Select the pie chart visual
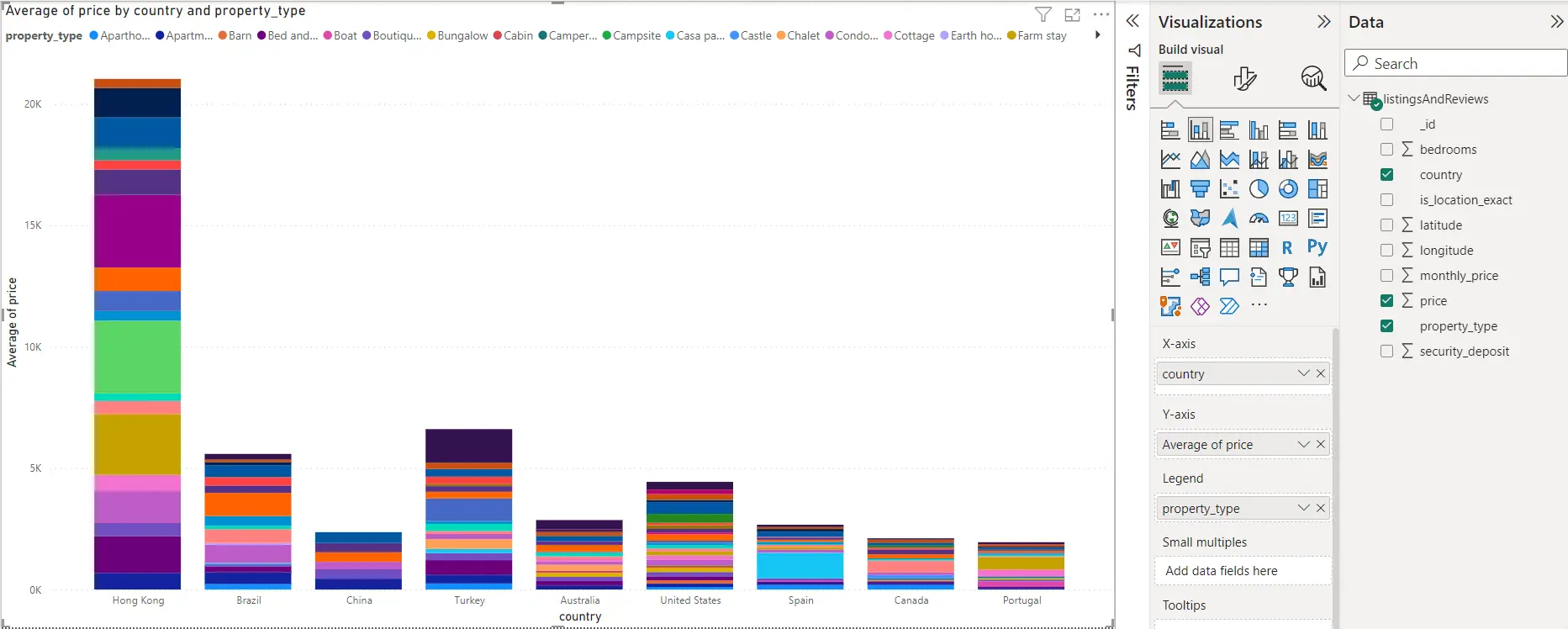Viewport: 1568px width, 629px height. click(1259, 189)
